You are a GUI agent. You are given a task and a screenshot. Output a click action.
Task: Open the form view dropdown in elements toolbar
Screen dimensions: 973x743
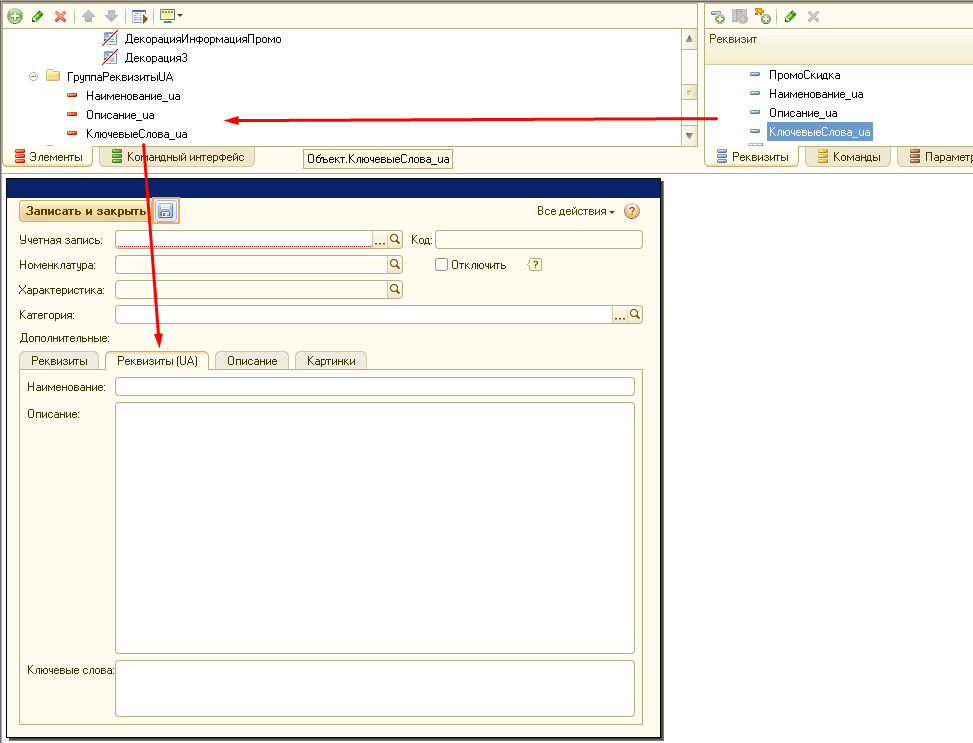tap(171, 16)
